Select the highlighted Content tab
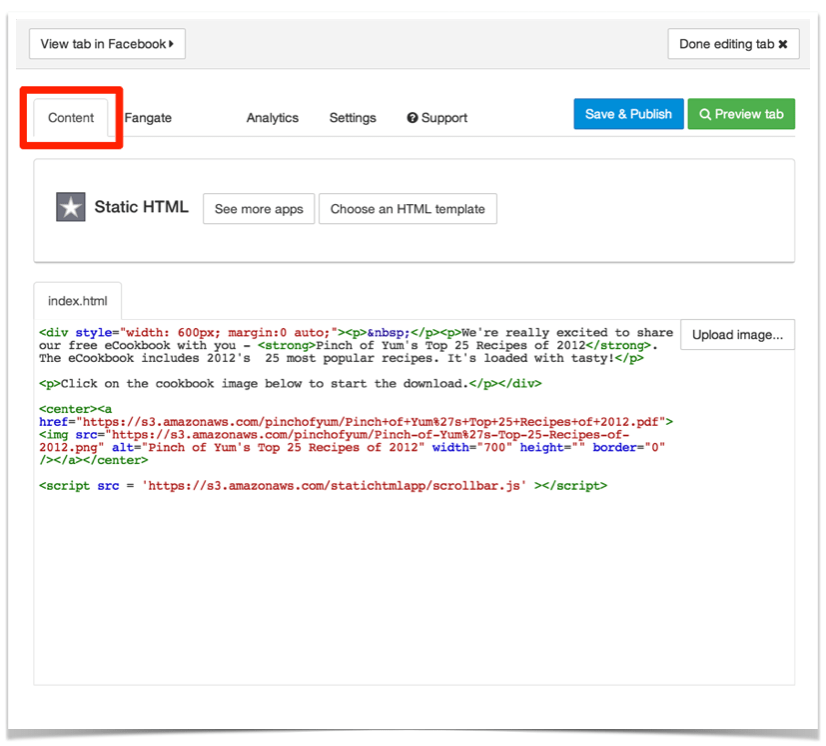The width and height of the screenshot is (826, 746). point(70,117)
